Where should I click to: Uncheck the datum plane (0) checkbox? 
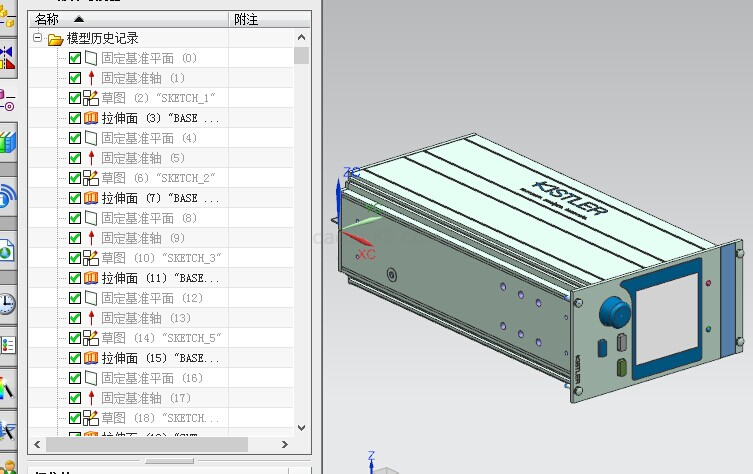click(75, 58)
